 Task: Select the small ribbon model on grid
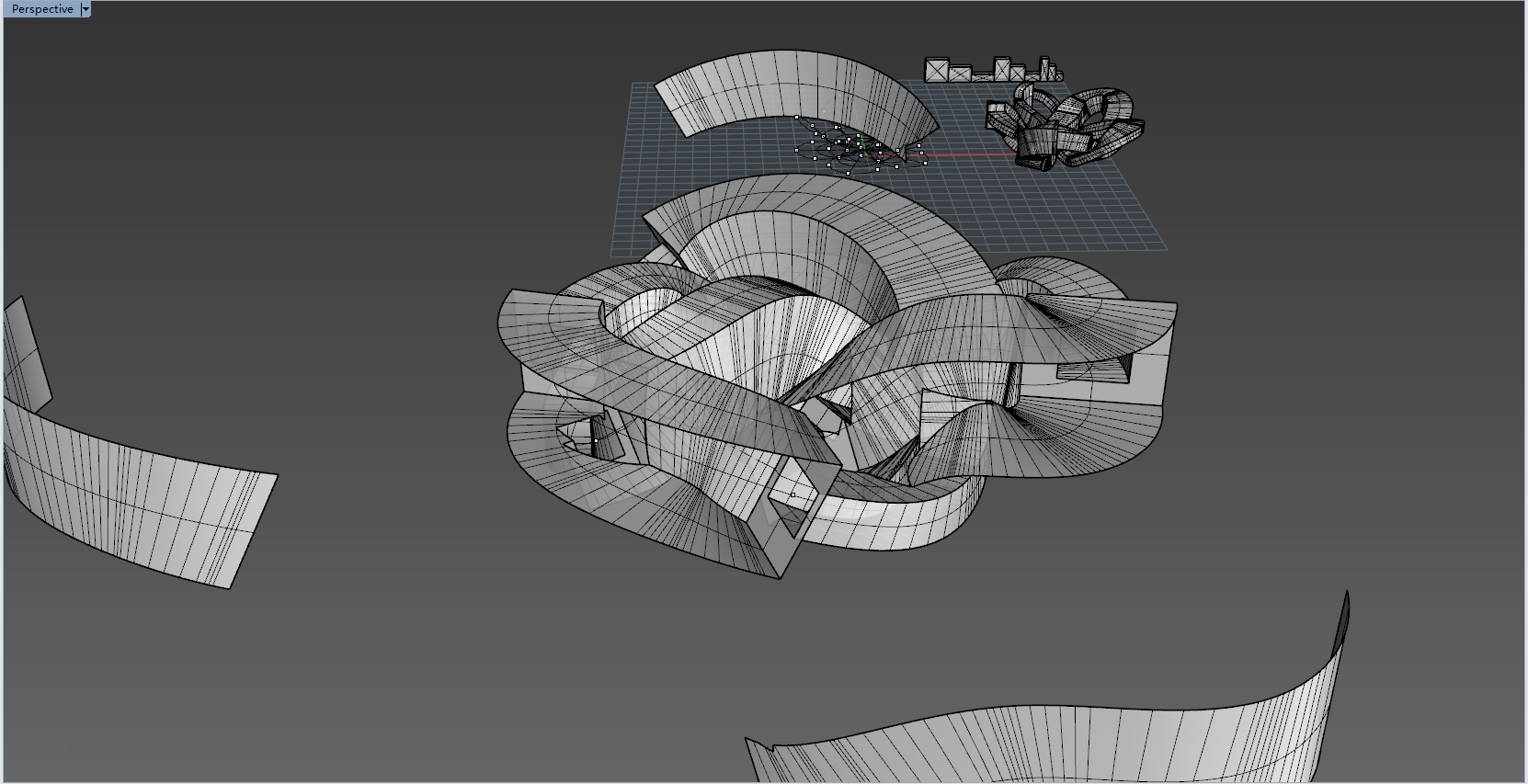[x=1065, y=127]
